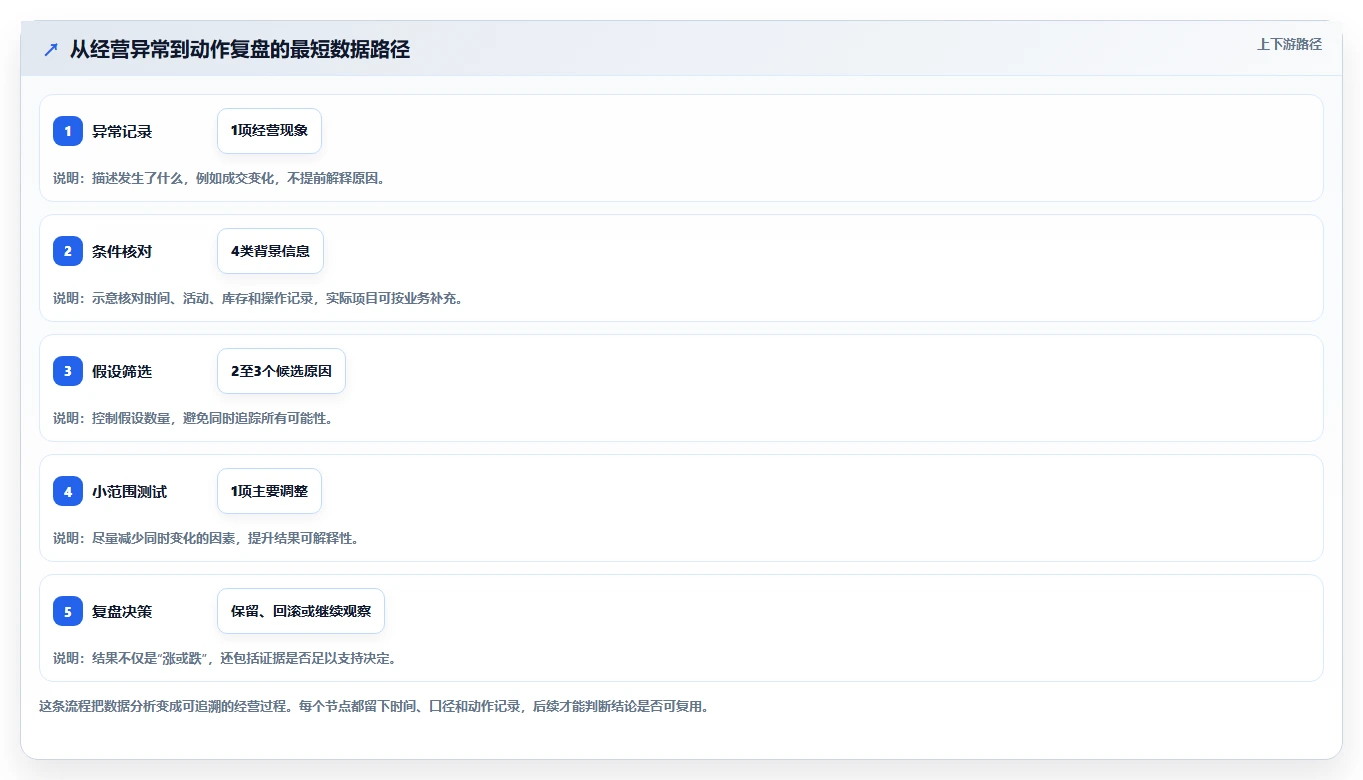The width and height of the screenshot is (1363, 780).
Task: Click the 条件核对 step title
Action: tap(122, 251)
